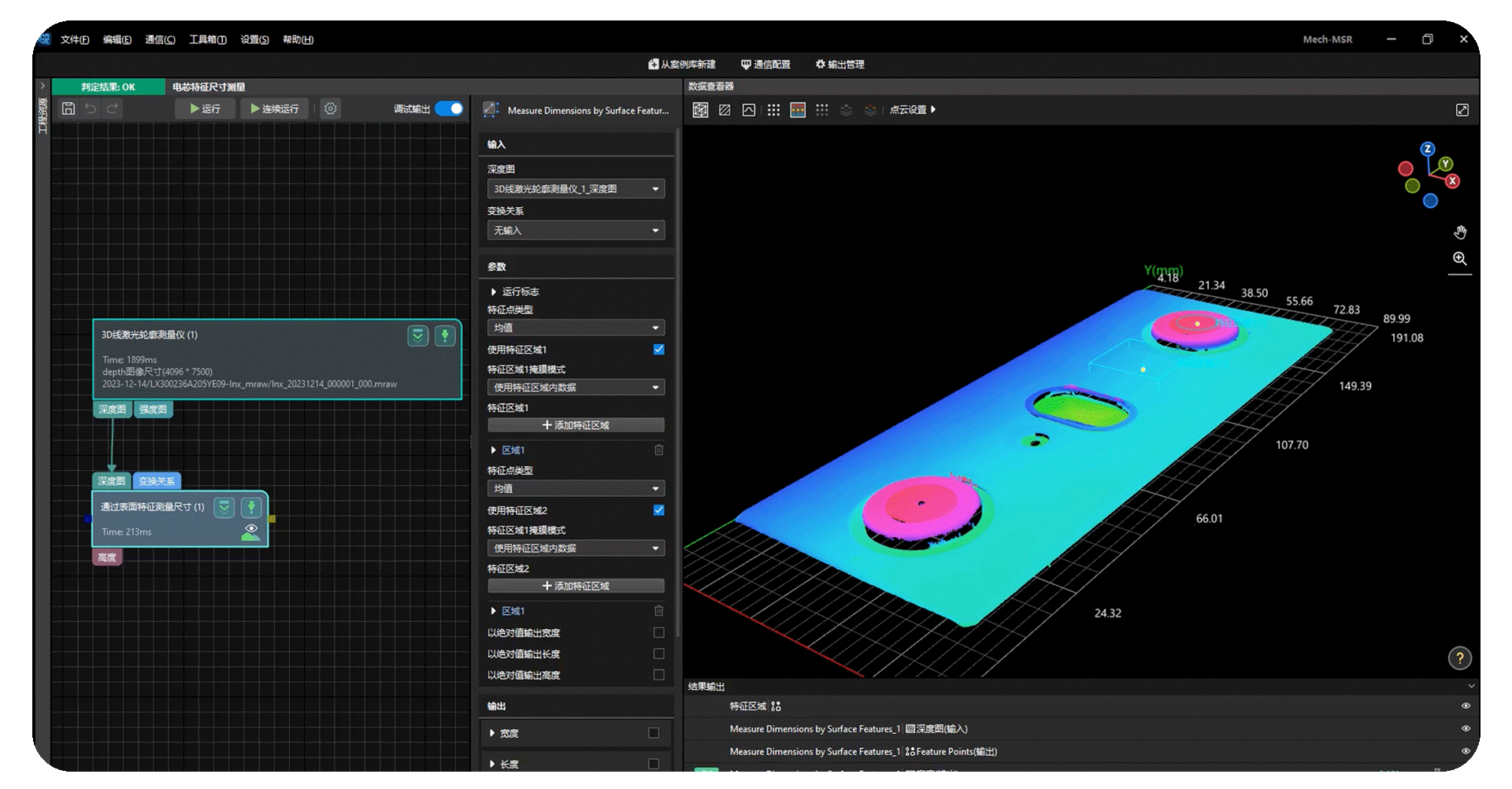Select colored height-map point cloud display
The image size is (1512, 789).
tap(798, 110)
